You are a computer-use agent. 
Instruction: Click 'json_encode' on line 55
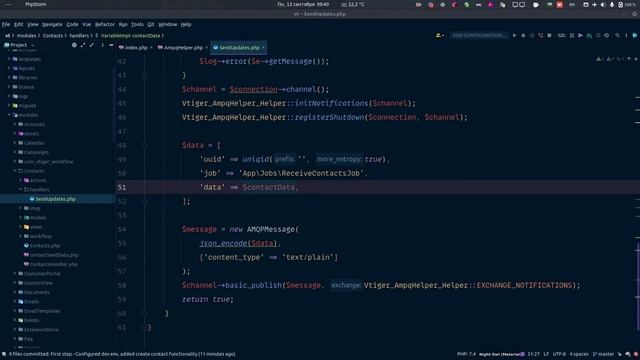pyautogui.click(x=223, y=243)
